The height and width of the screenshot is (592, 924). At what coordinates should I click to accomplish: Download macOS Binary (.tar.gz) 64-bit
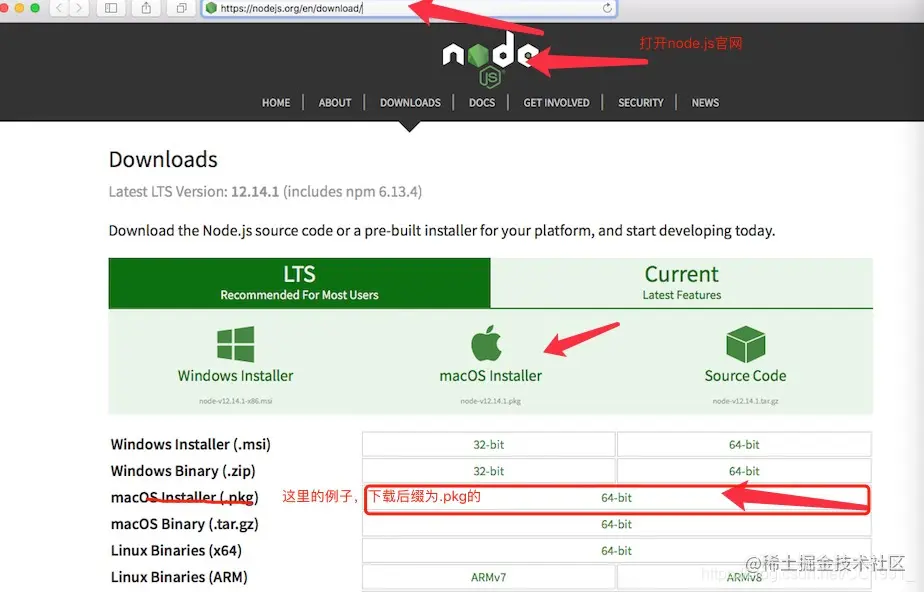[x=616, y=524]
